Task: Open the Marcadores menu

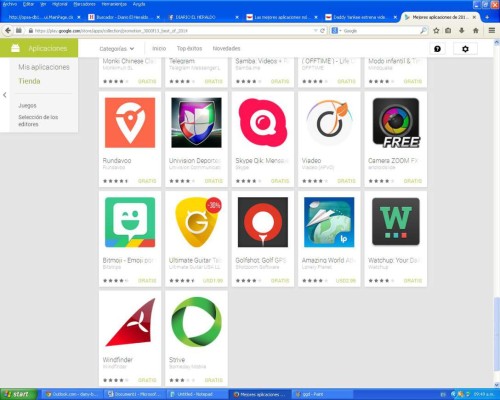Action: click(x=84, y=4)
